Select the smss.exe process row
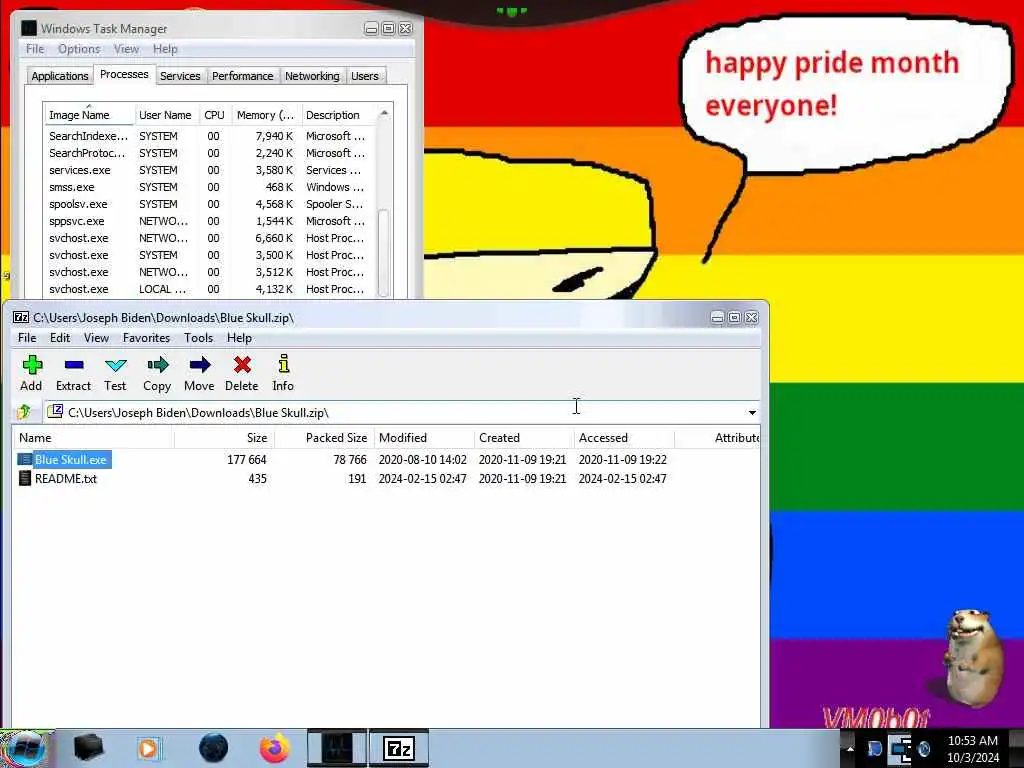This screenshot has height=768, width=1024. tap(210, 187)
